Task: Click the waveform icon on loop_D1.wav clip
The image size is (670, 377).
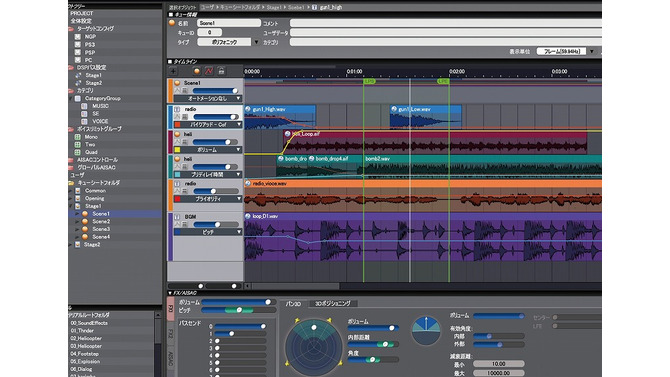Action: [x=248, y=216]
